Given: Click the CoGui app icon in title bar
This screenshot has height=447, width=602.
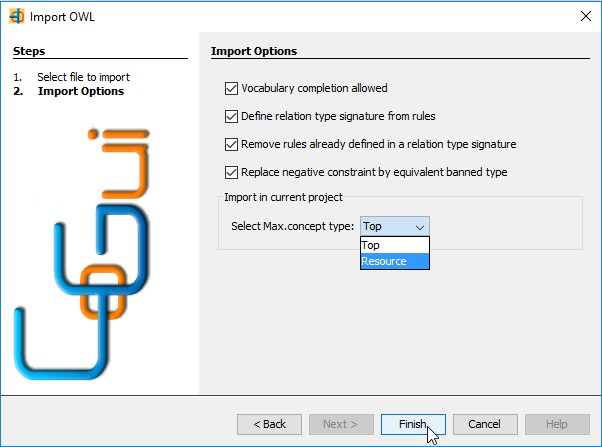Looking at the screenshot, I should [x=17, y=17].
